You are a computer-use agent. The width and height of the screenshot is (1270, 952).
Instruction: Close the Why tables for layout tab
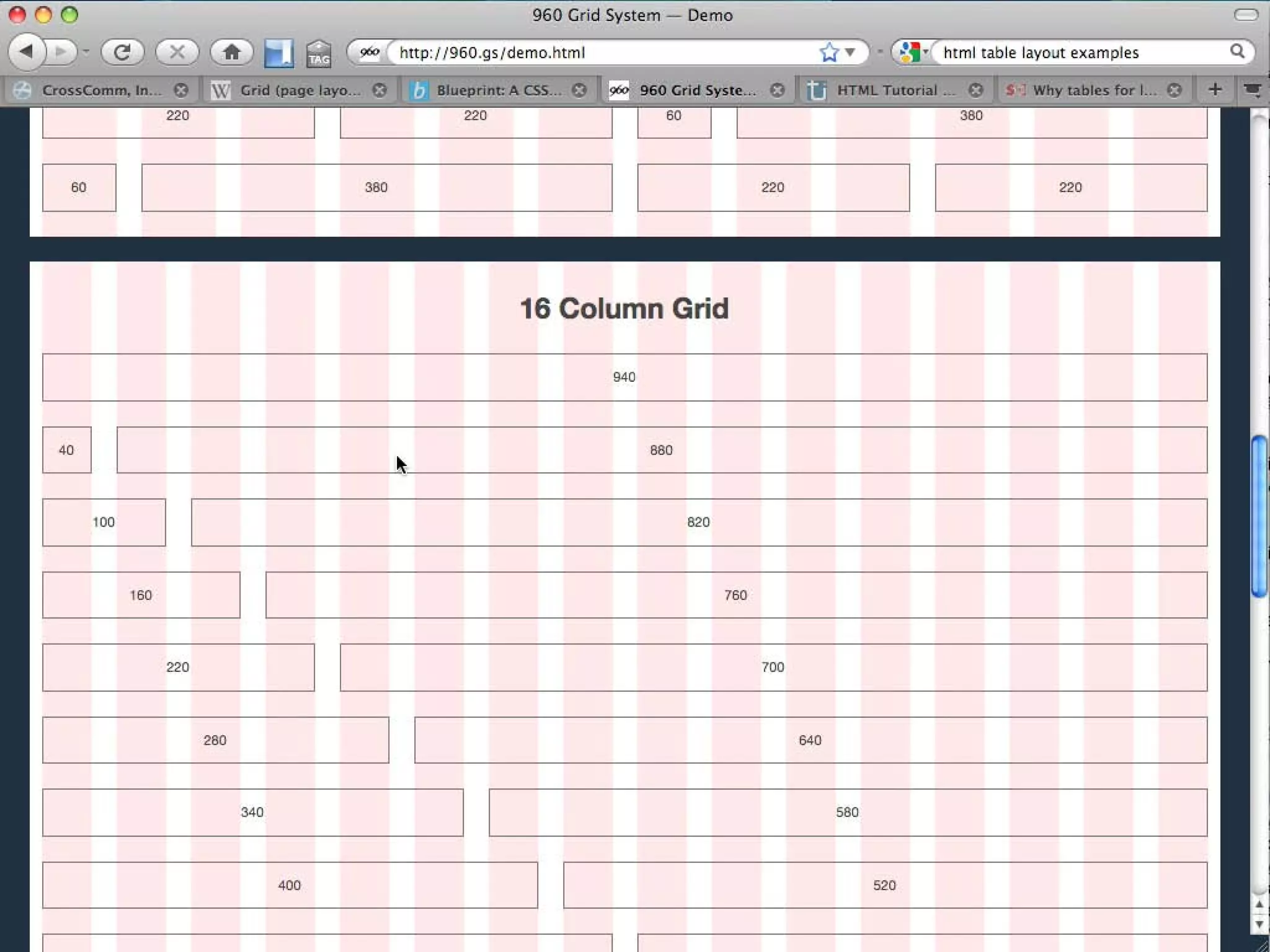[1174, 90]
